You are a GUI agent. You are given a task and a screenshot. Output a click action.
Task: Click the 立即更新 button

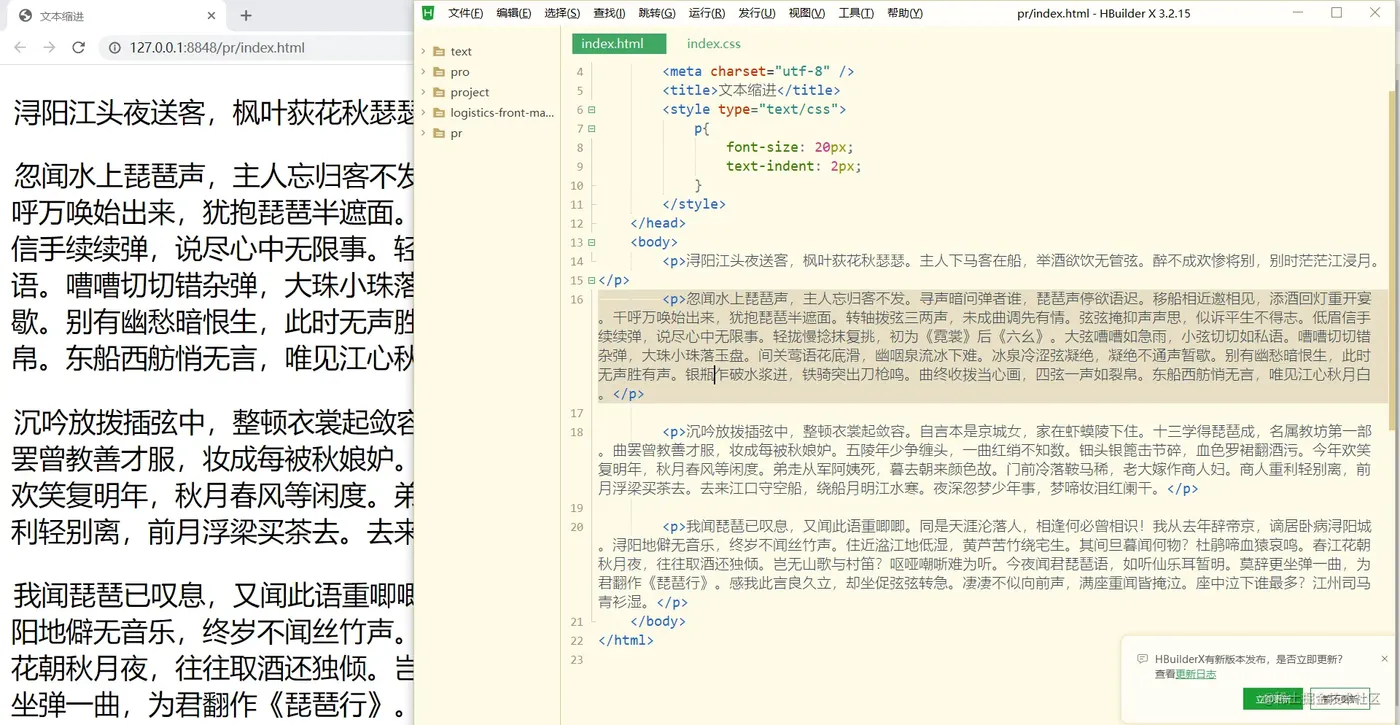coord(1273,699)
